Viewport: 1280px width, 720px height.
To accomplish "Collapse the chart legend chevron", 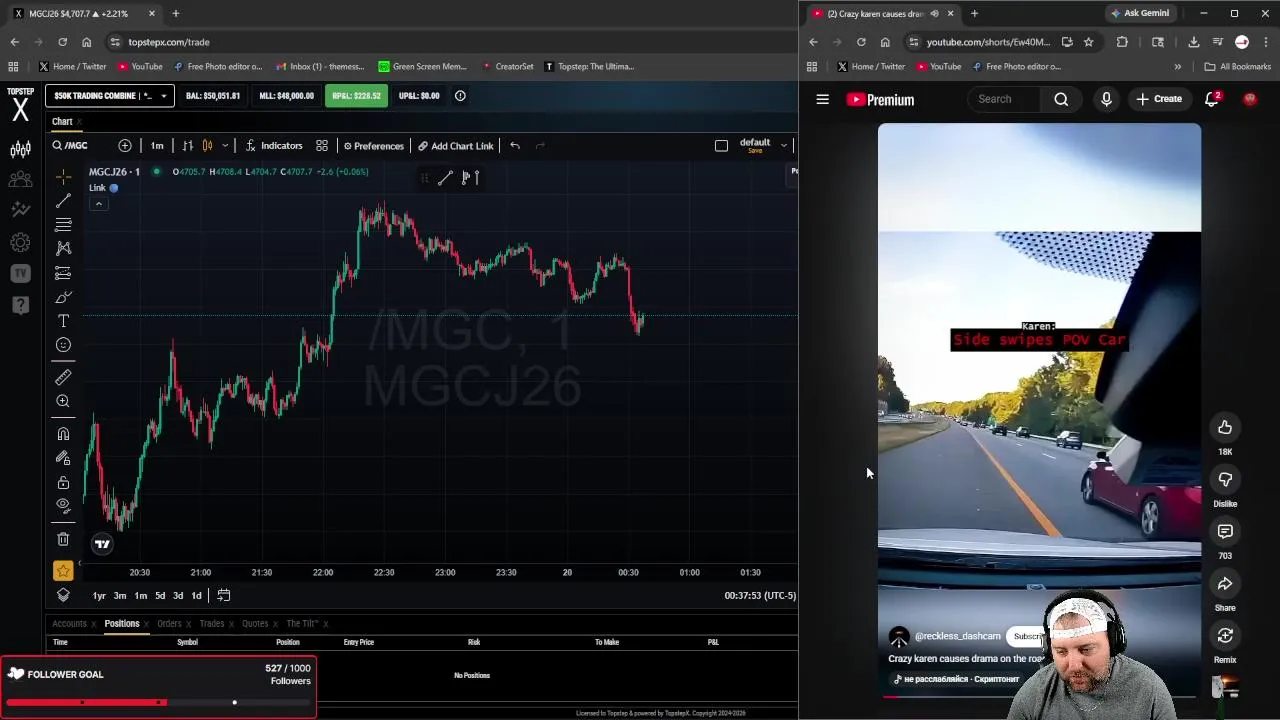I will click(98, 204).
